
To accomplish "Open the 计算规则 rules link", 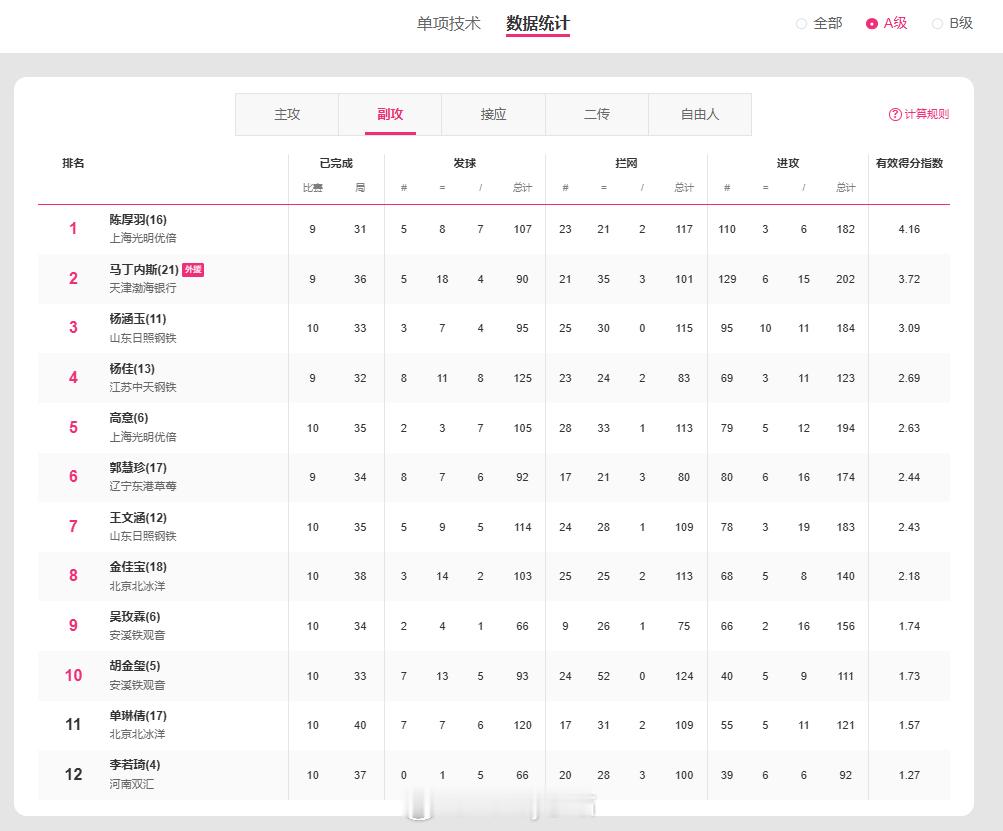I will pos(925,114).
